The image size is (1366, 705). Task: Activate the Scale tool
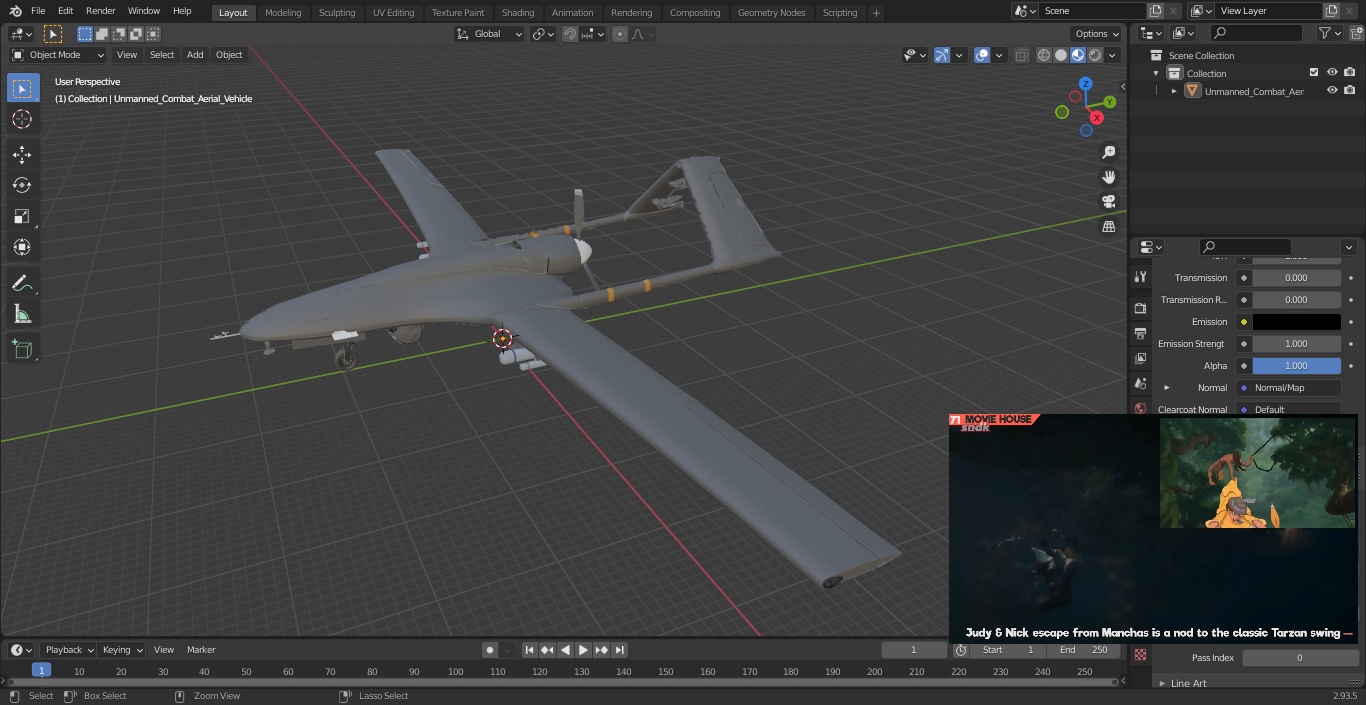tap(22, 216)
